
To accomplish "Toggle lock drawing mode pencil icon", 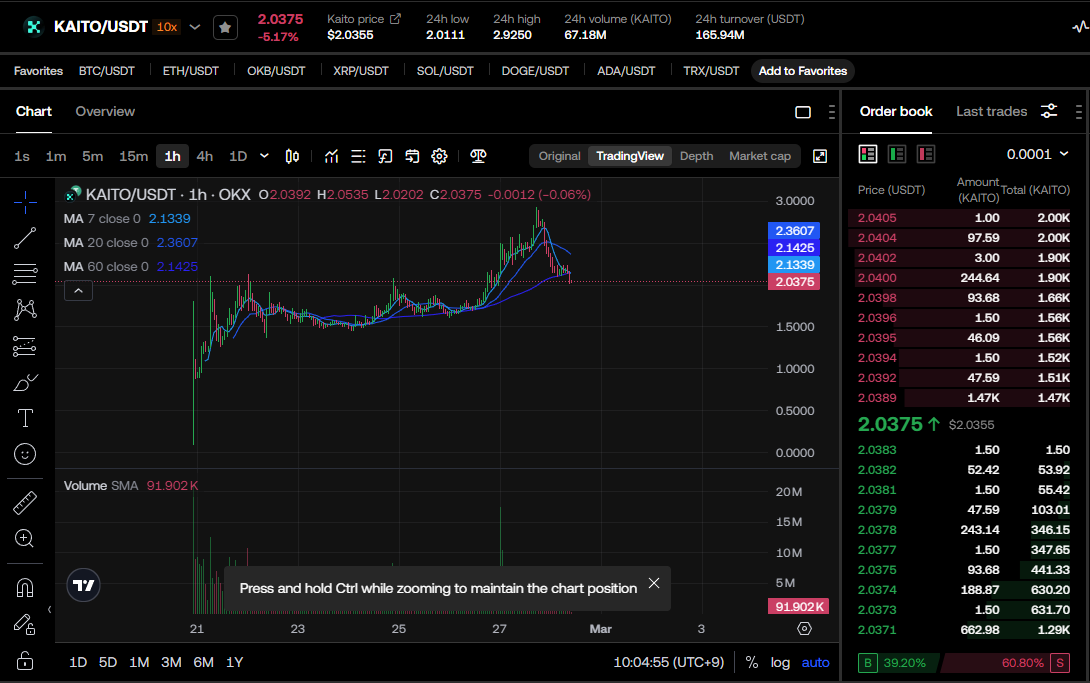I will 25,624.
